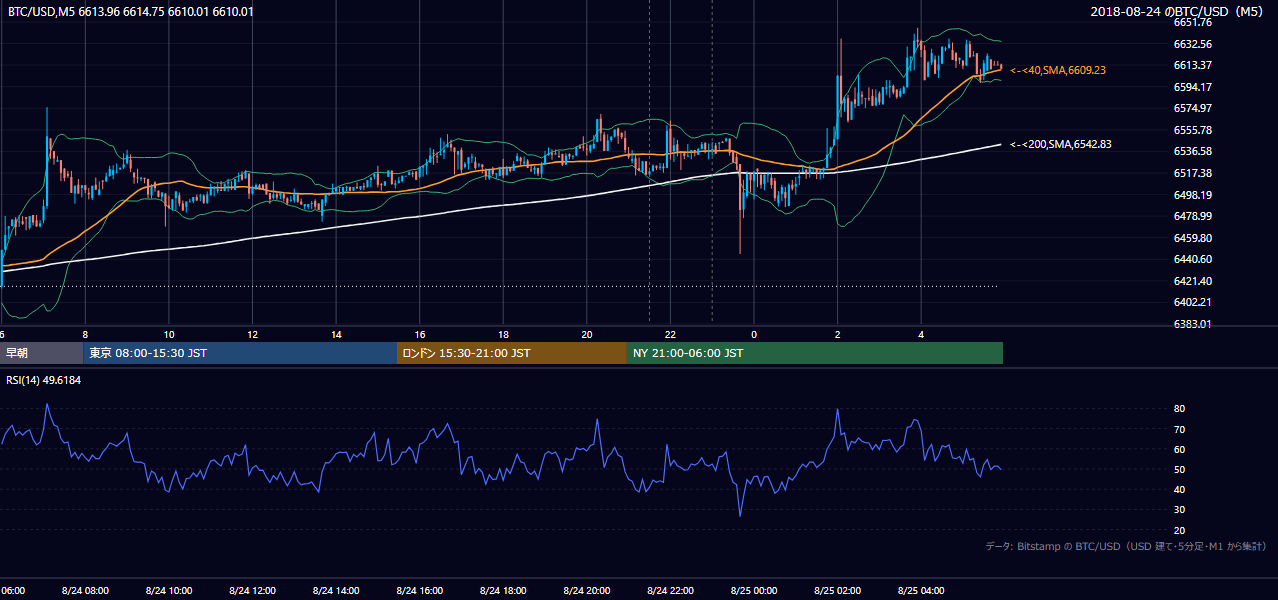Click the 東京 08:00-15:30 JST session bar
The image size is (1278, 600).
click(x=240, y=353)
